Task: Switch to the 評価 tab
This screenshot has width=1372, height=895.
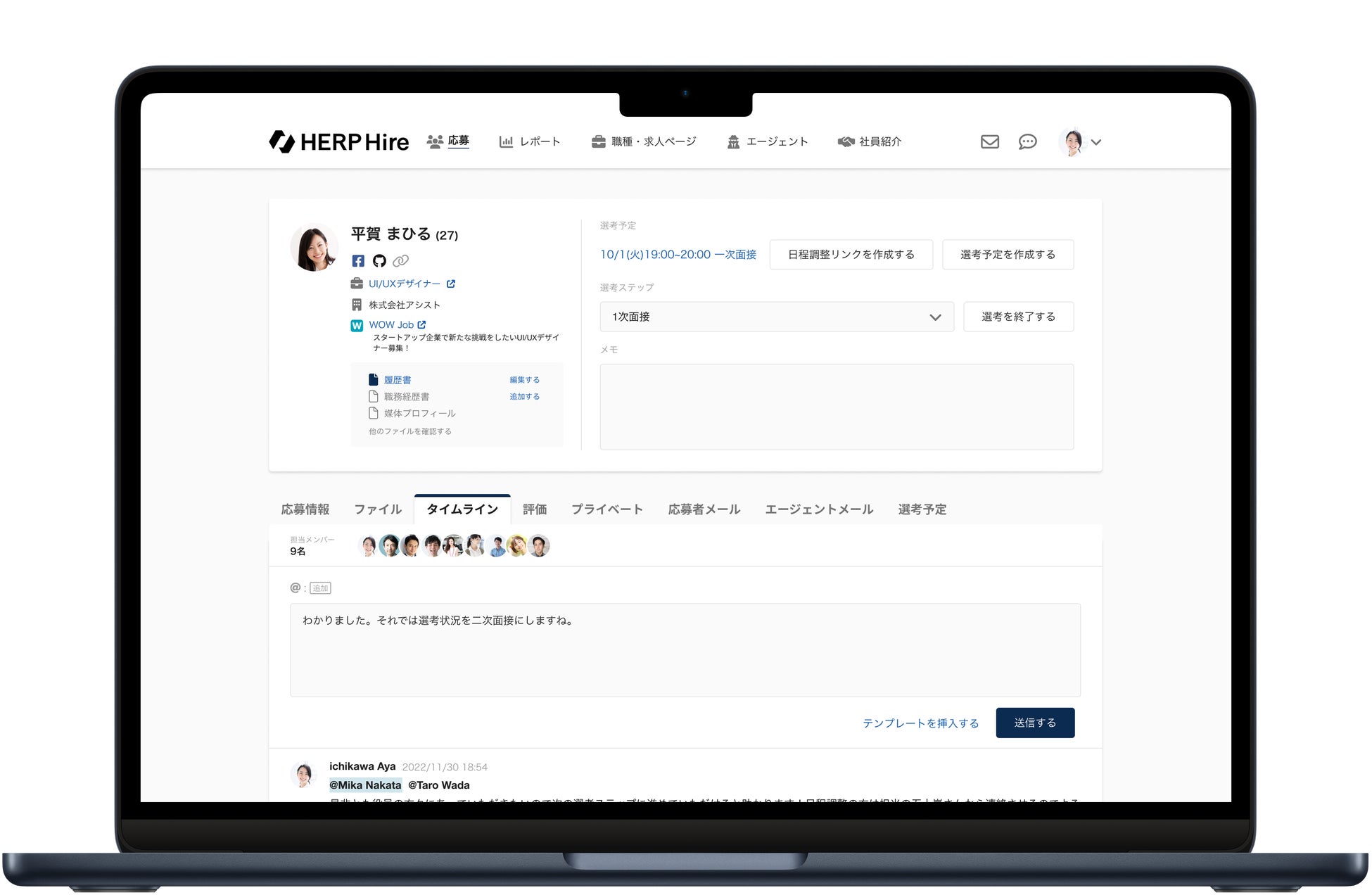Action: (x=535, y=509)
